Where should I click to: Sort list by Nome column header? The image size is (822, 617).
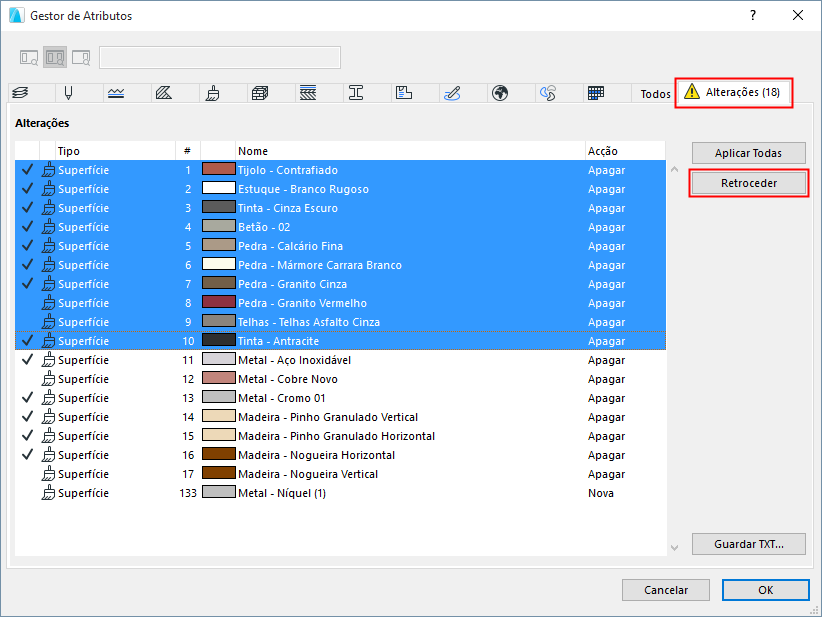coord(410,151)
